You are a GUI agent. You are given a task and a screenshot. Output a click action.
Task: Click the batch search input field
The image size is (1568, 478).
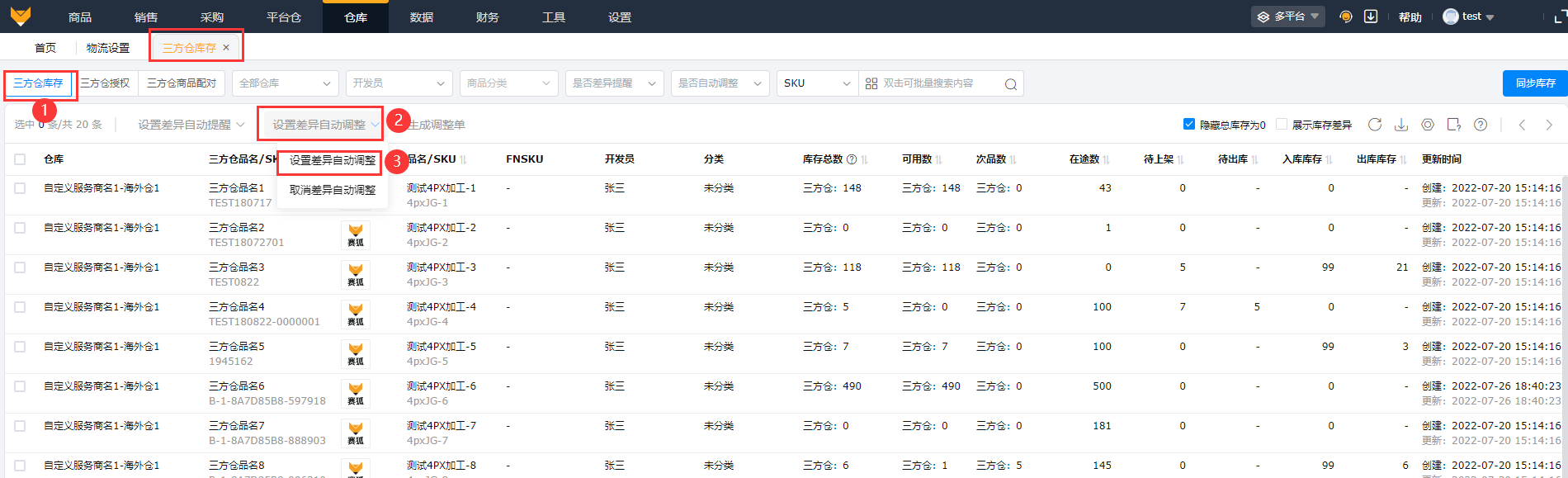click(940, 83)
